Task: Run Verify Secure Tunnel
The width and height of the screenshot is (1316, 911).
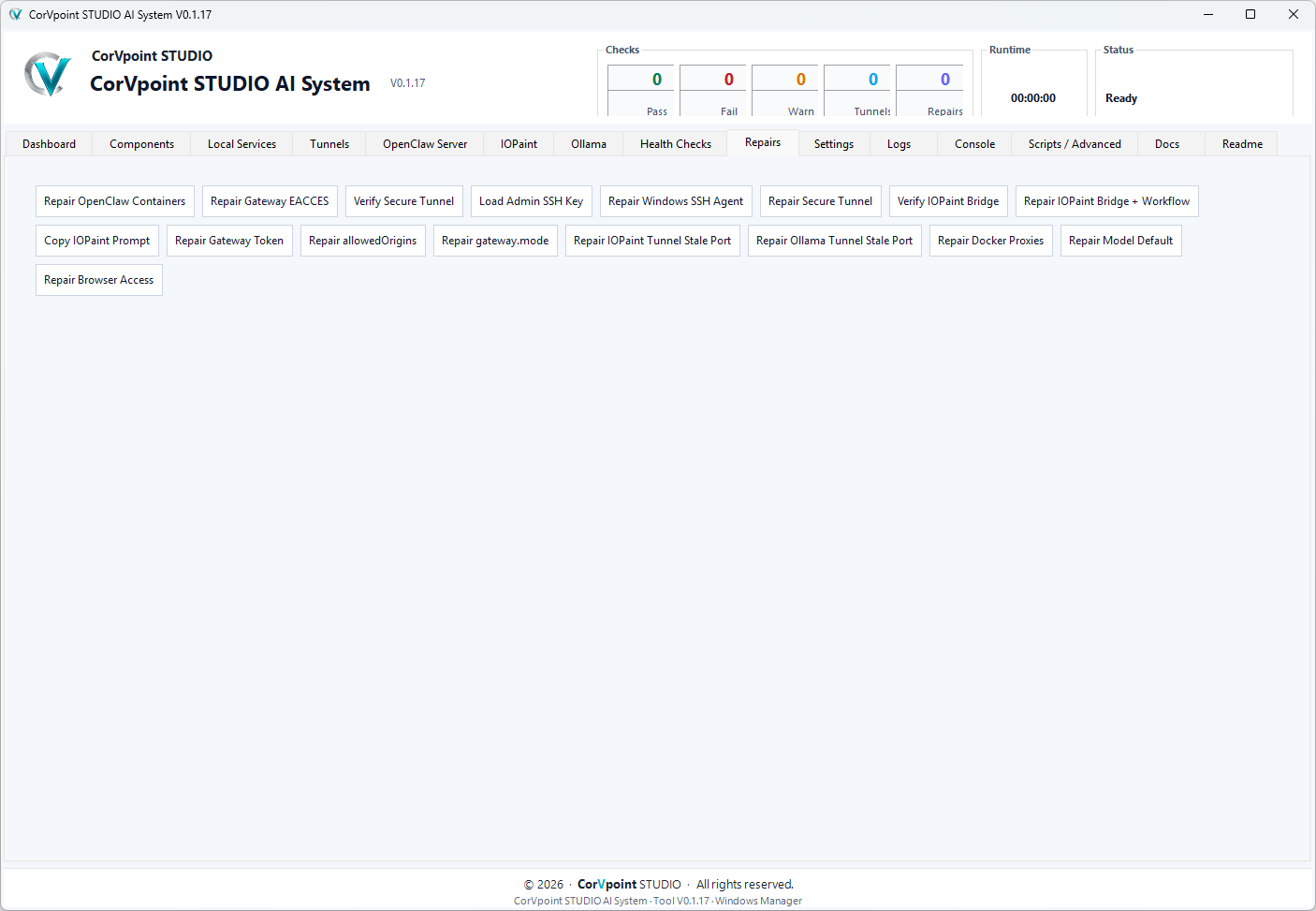Action: [404, 201]
